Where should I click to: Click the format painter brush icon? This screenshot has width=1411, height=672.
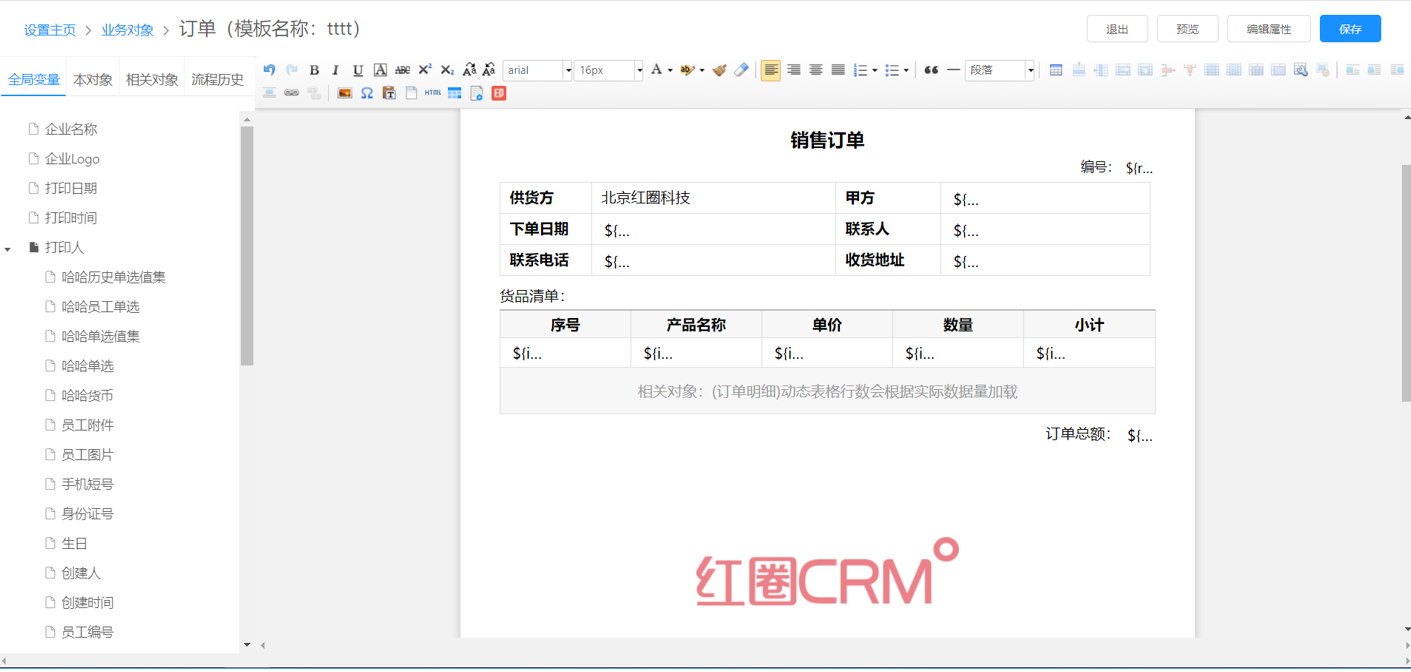719,70
